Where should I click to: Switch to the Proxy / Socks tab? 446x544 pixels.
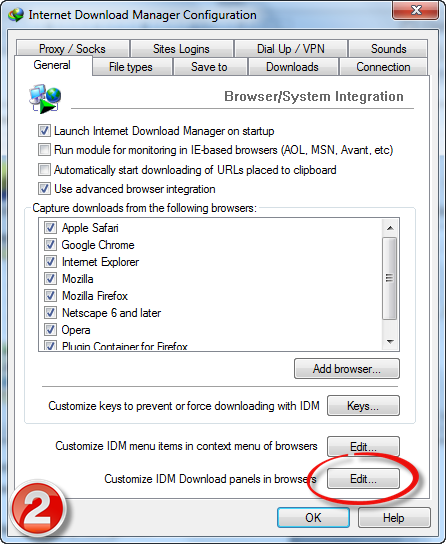pyautogui.click(x=72, y=49)
